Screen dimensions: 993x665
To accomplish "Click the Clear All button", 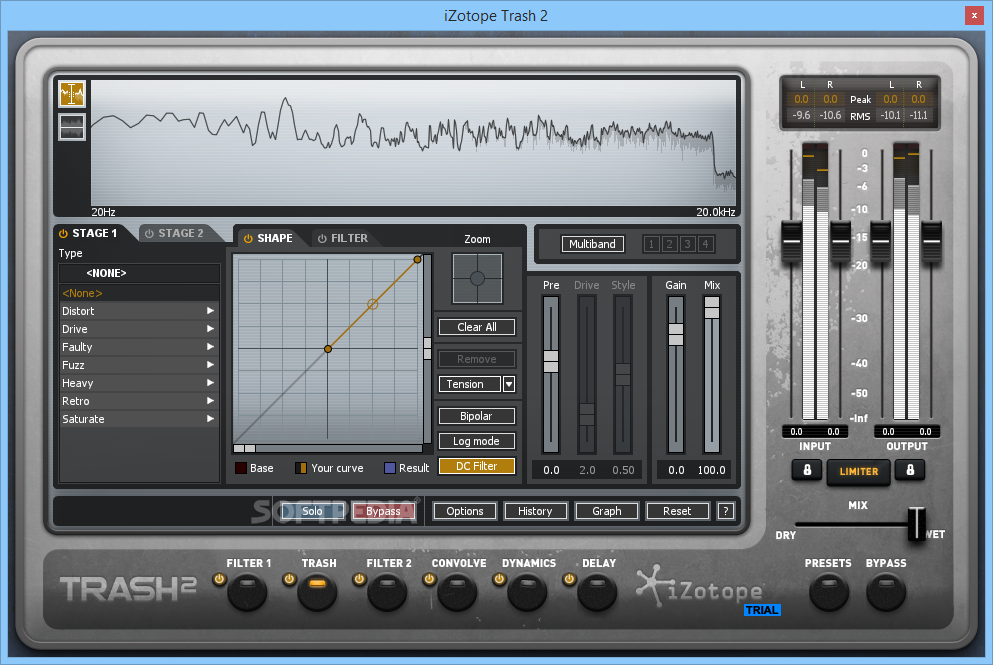I will [477, 327].
